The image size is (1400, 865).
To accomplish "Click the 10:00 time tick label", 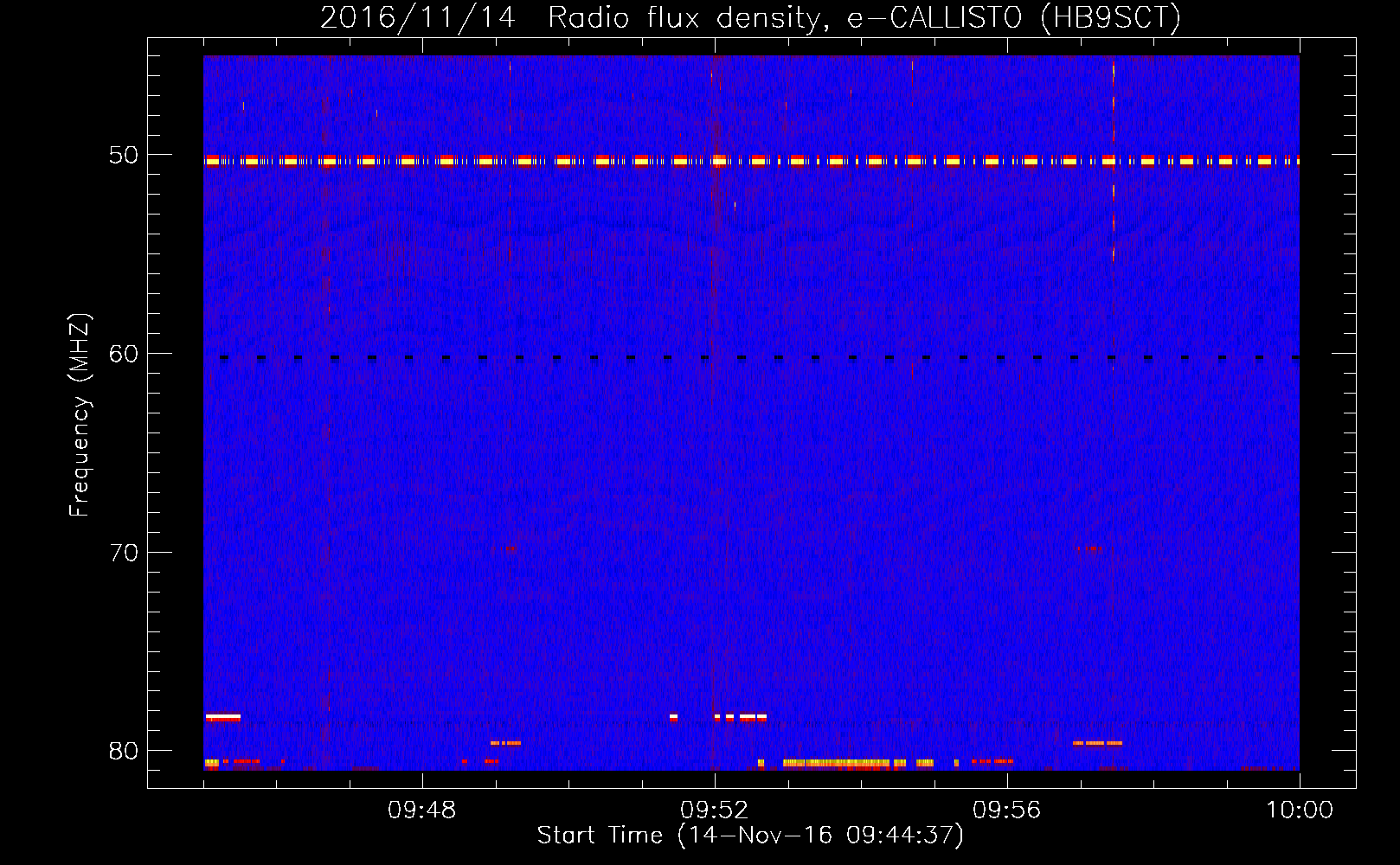I will [1300, 811].
